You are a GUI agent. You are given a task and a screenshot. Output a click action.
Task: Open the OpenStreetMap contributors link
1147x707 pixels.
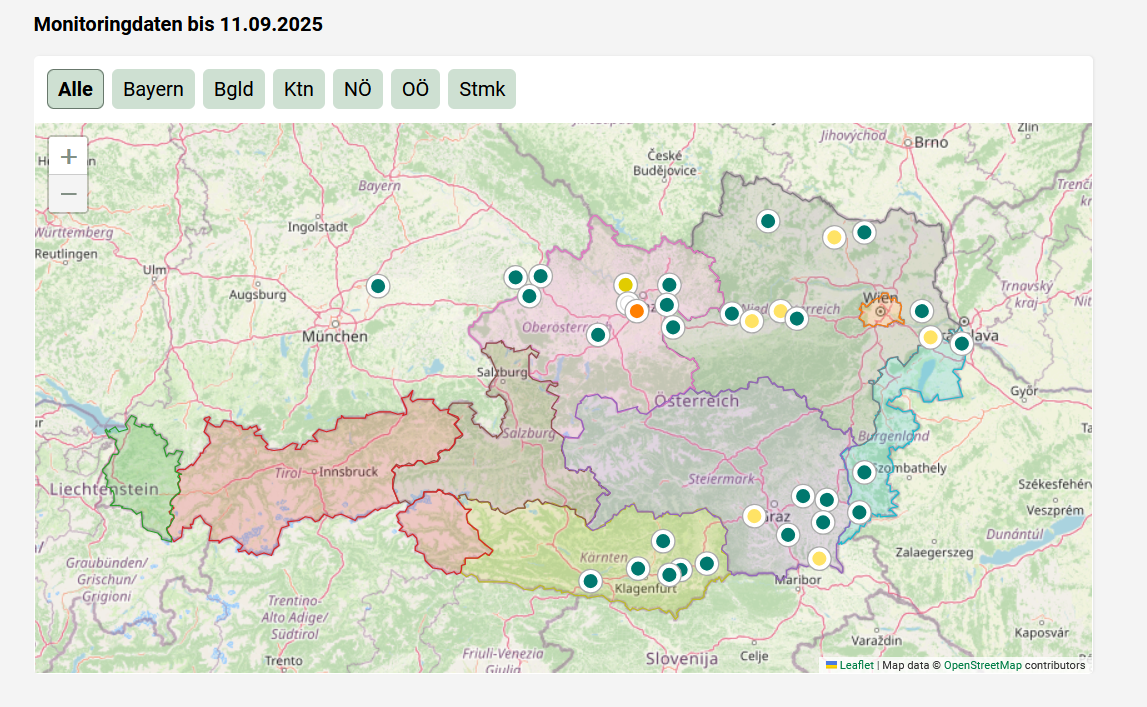tap(982, 665)
